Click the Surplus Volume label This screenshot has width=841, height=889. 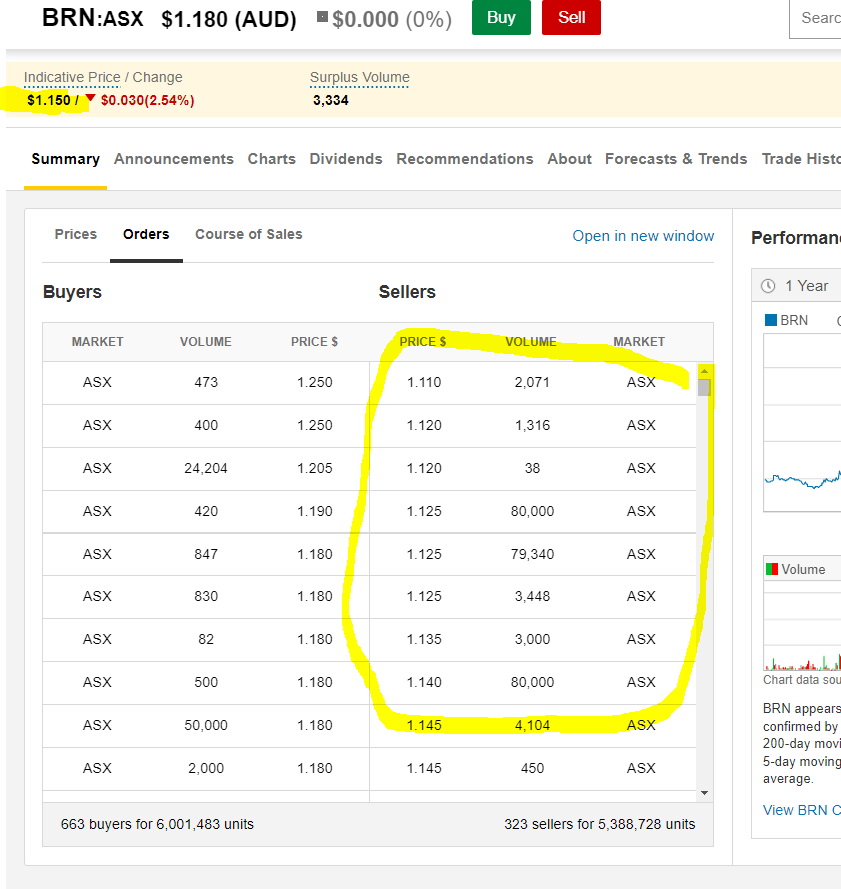pos(359,77)
